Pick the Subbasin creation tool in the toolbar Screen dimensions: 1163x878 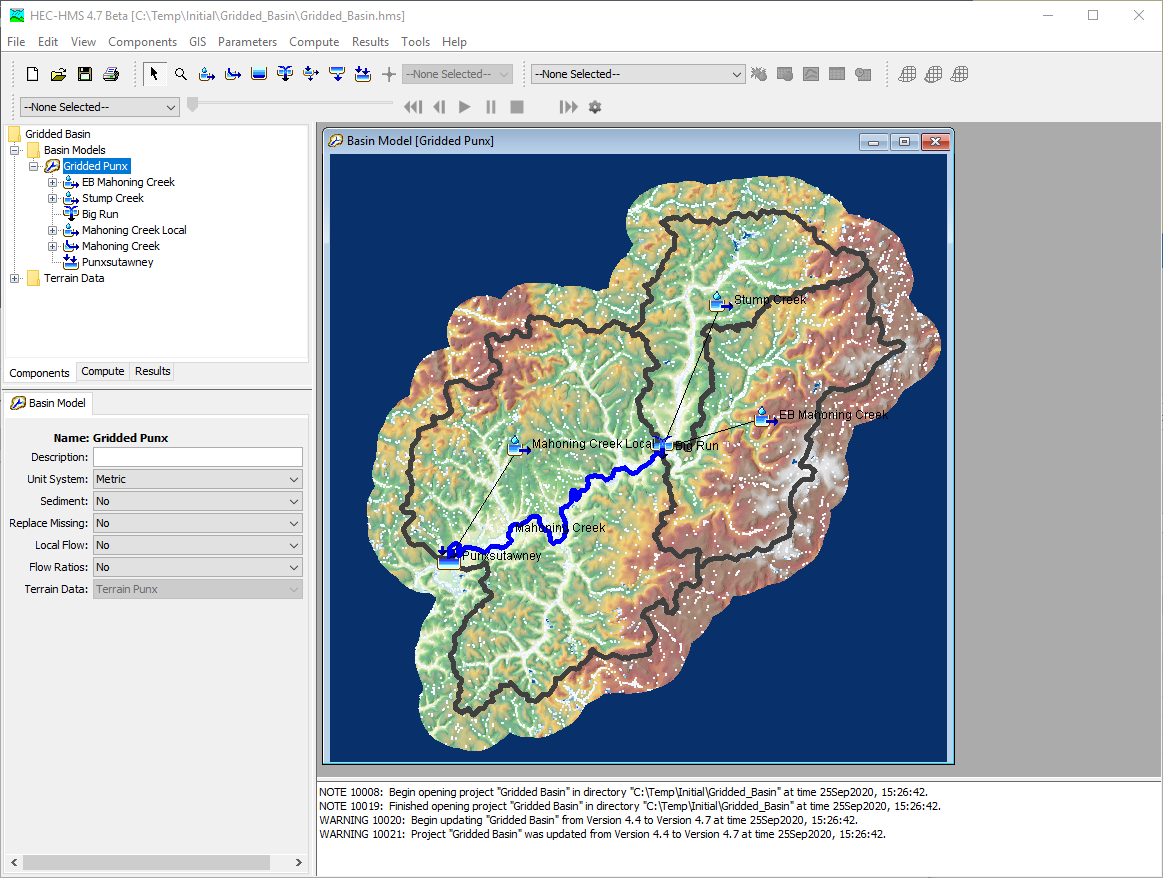[207, 74]
